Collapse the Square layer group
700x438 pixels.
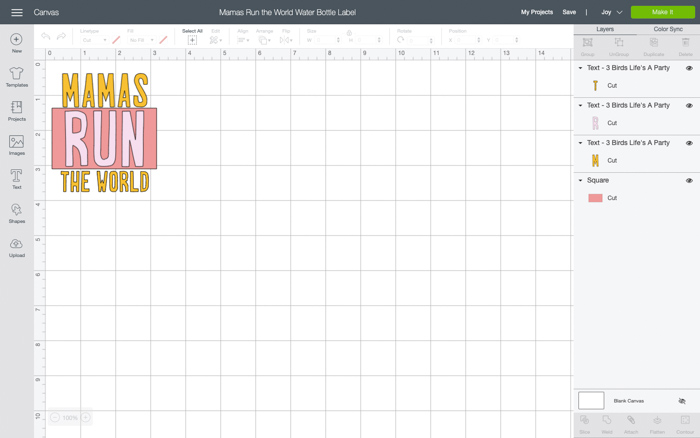pyautogui.click(x=580, y=180)
